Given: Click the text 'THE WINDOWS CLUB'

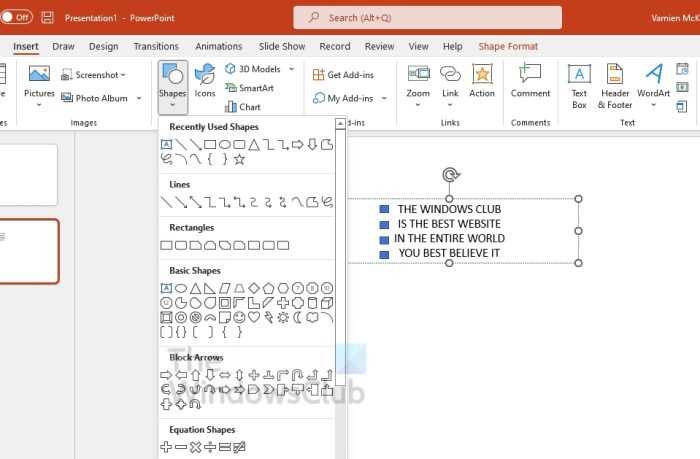Looking at the screenshot, I should pyautogui.click(x=449, y=209).
